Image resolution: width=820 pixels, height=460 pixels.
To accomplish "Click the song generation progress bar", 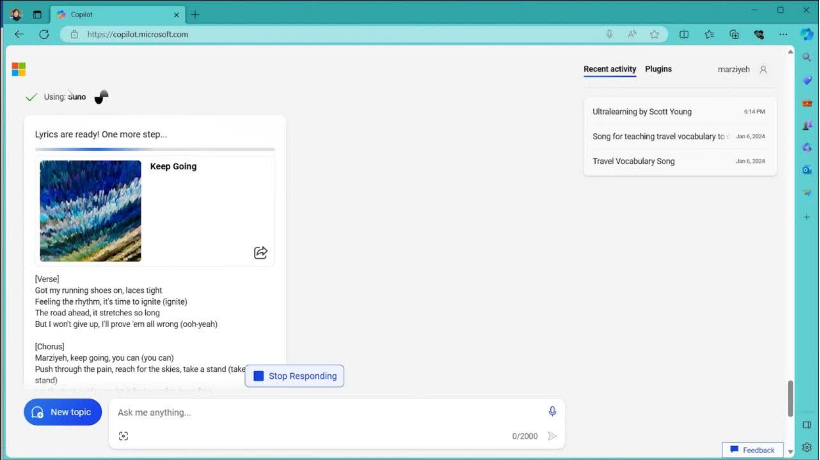I will pyautogui.click(x=155, y=150).
